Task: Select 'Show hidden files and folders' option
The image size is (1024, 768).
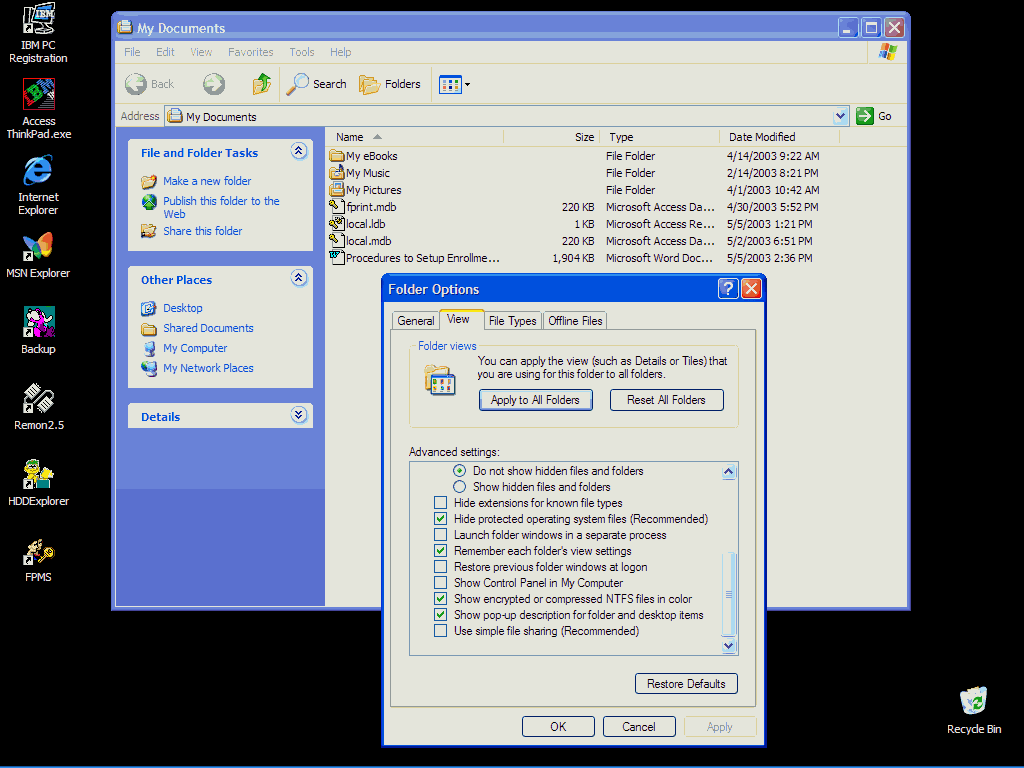Action: click(460, 487)
